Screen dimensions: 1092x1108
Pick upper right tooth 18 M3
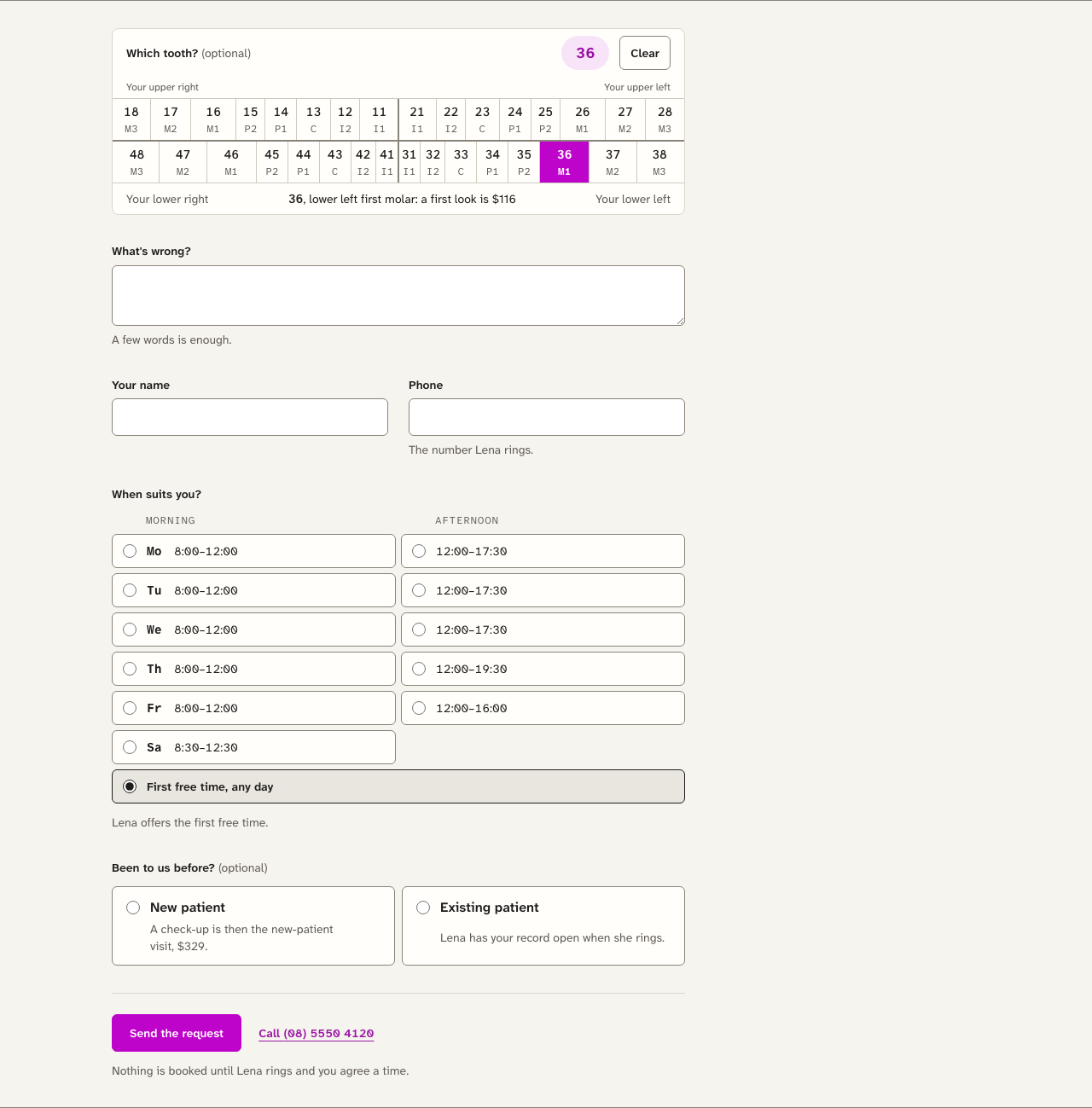point(131,119)
